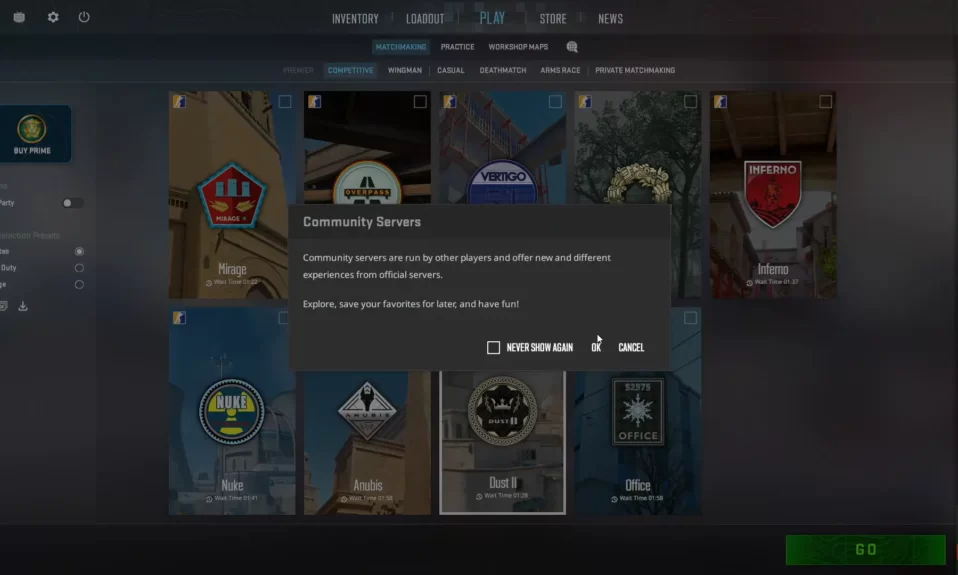Click the map-group icon on Overpass card
This screenshot has width=958, height=575.
point(314,101)
